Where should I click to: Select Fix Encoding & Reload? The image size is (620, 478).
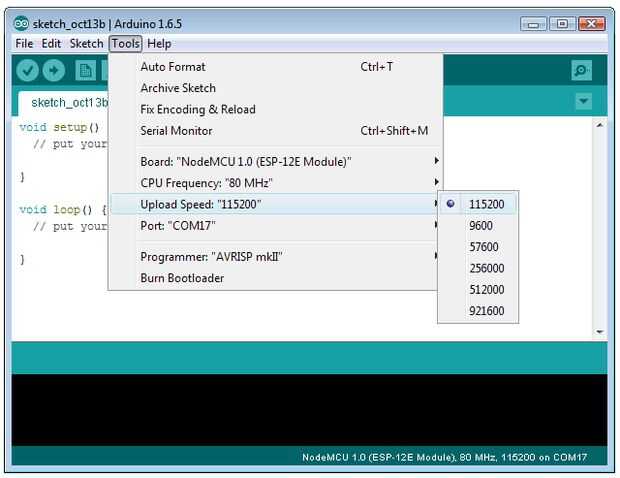coord(276,110)
